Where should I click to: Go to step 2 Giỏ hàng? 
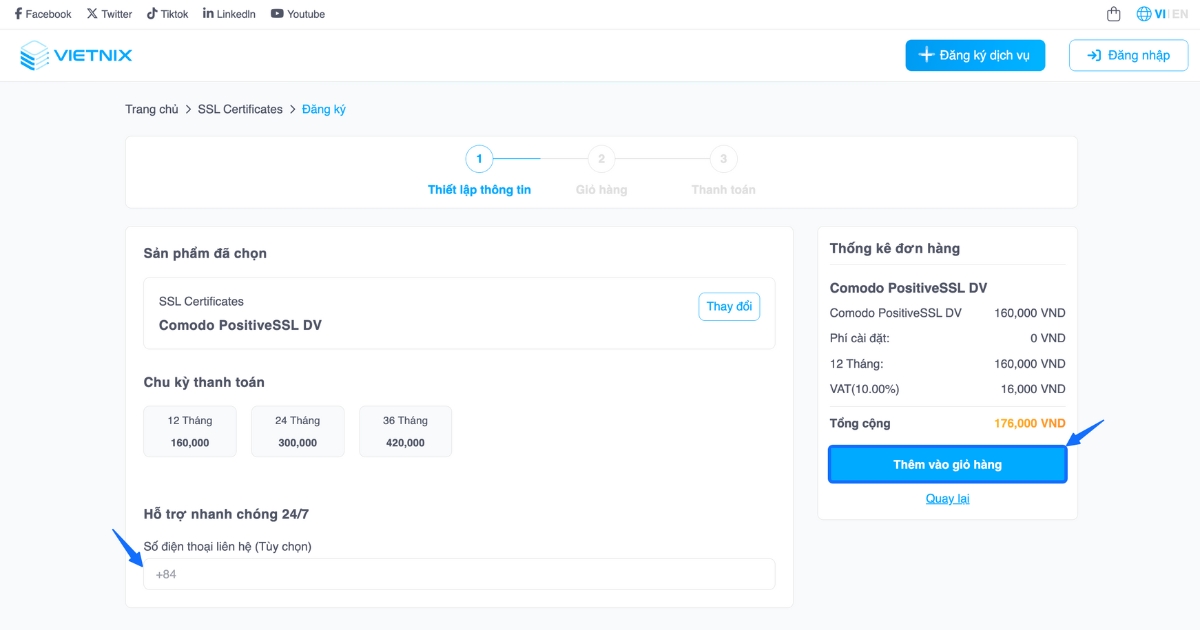(x=601, y=159)
